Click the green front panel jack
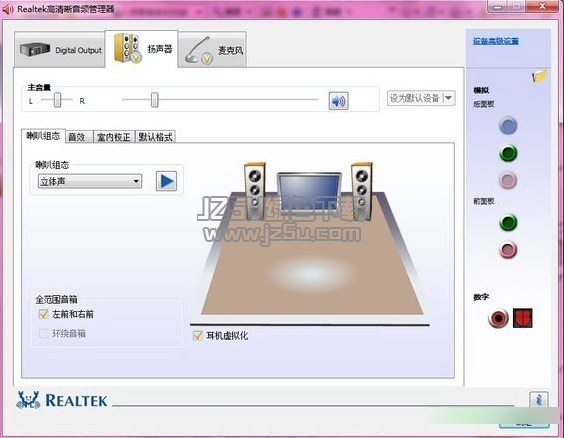 pyautogui.click(x=508, y=222)
